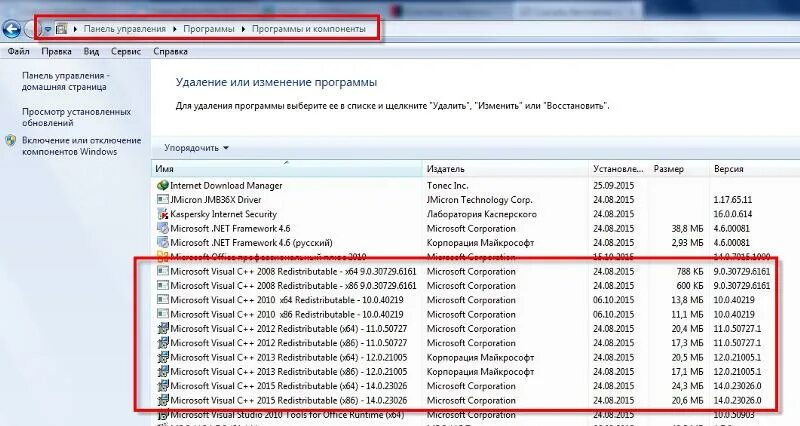Viewport: 800px width, 426px height.
Task: Click size value '2,93 МБ'
Action: 687,243
